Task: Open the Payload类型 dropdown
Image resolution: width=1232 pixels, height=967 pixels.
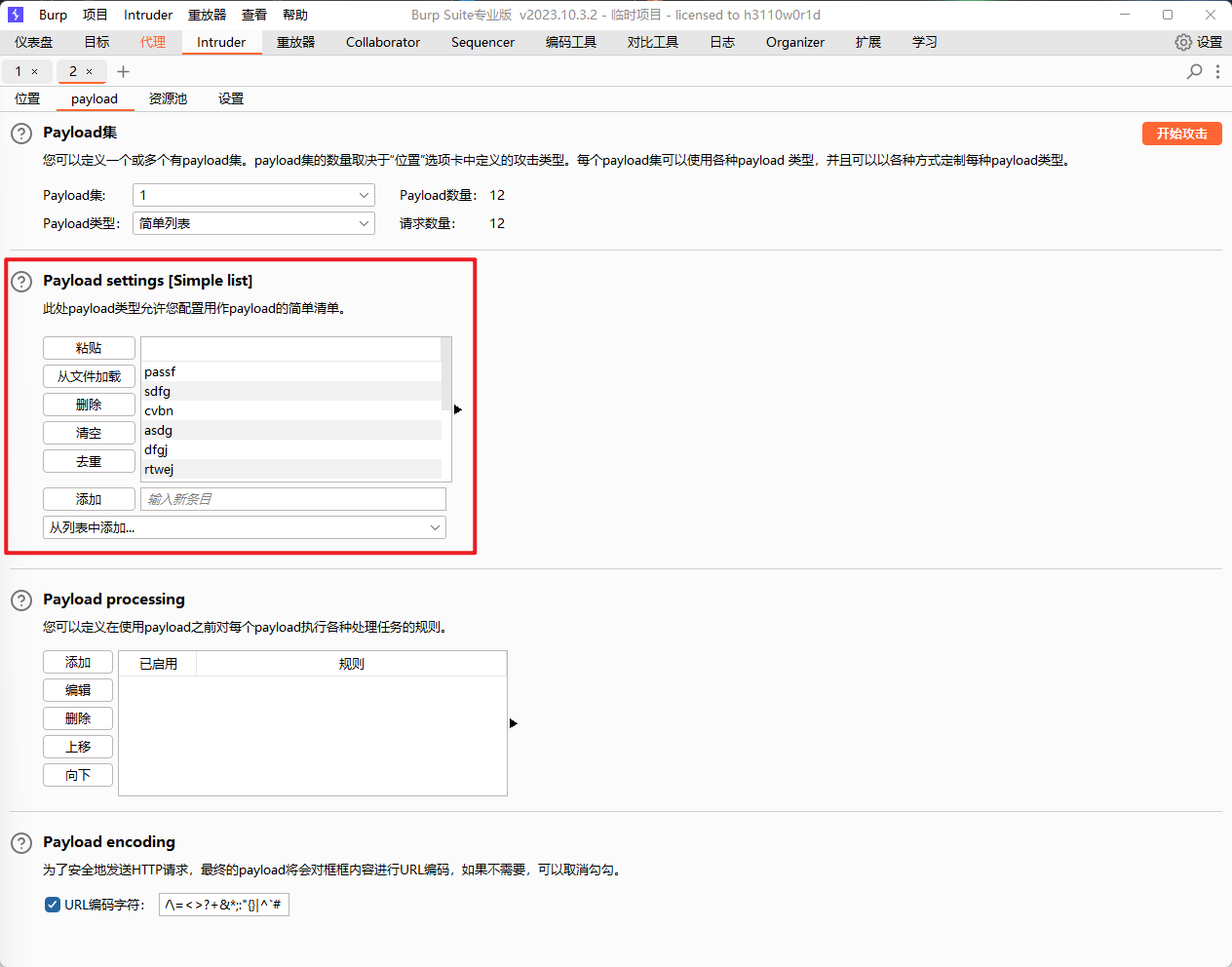Action: coord(253,223)
